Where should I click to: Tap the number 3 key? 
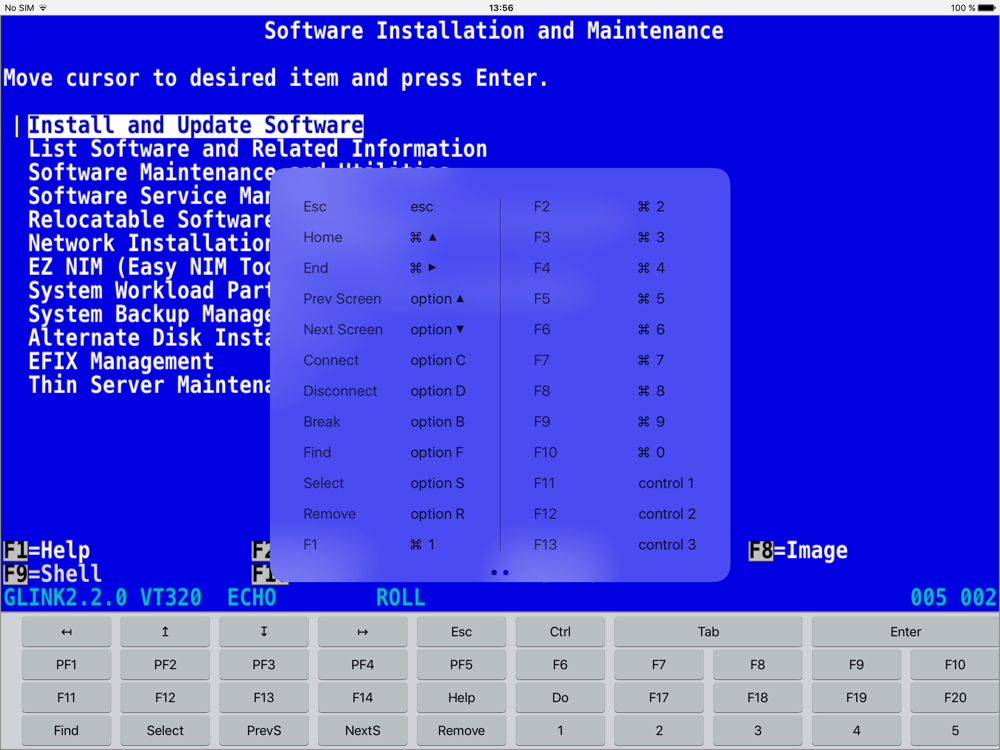click(x=758, y=731)
